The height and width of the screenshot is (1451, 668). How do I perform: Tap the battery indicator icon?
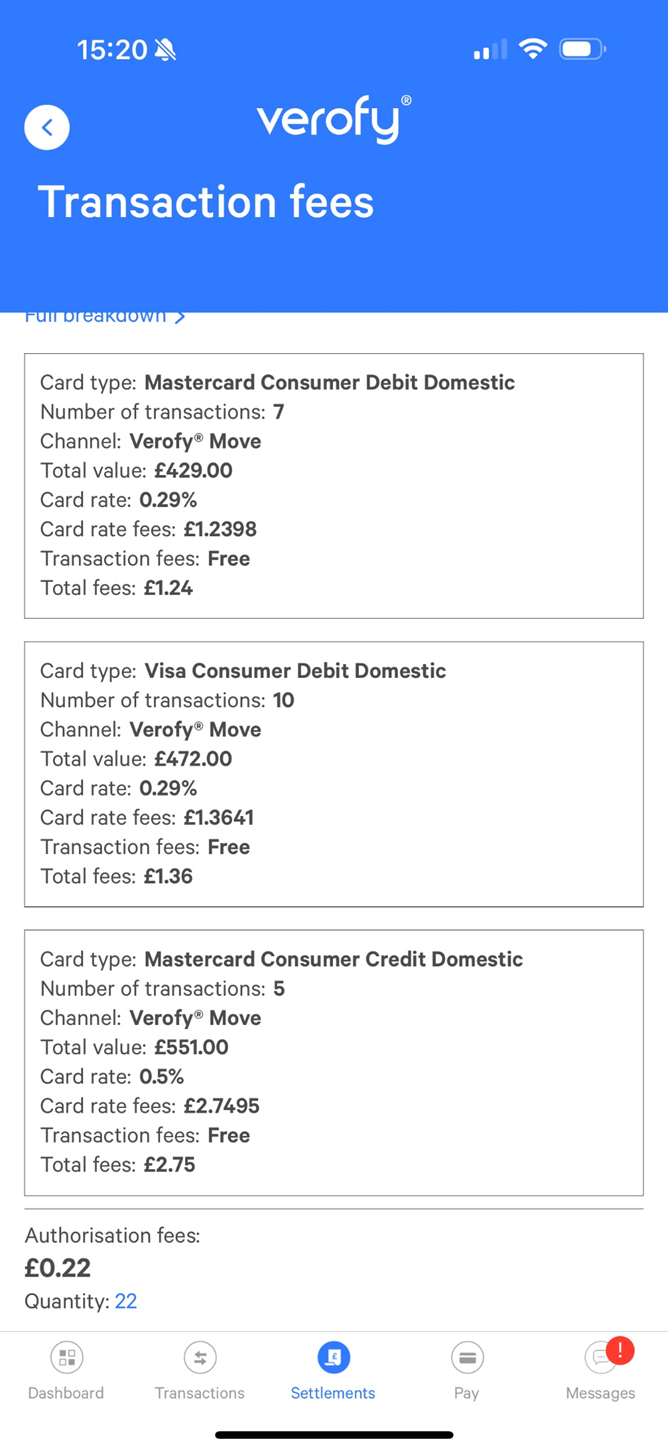[x=582, y=49]
